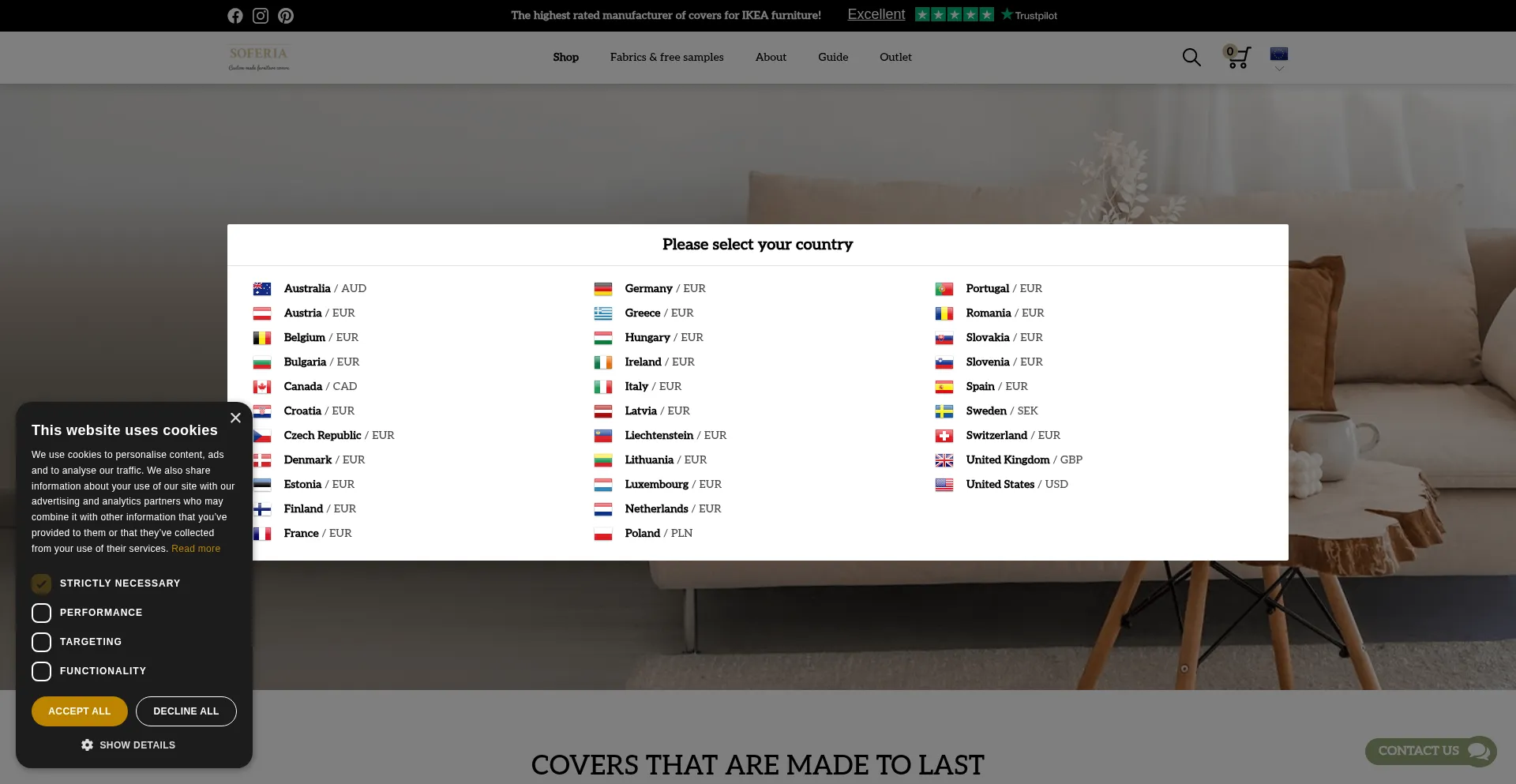The height and width of the screenshot is (784, 1516).
Task: Pick Luxembourg / EUR as country
Action: point(673,485)
